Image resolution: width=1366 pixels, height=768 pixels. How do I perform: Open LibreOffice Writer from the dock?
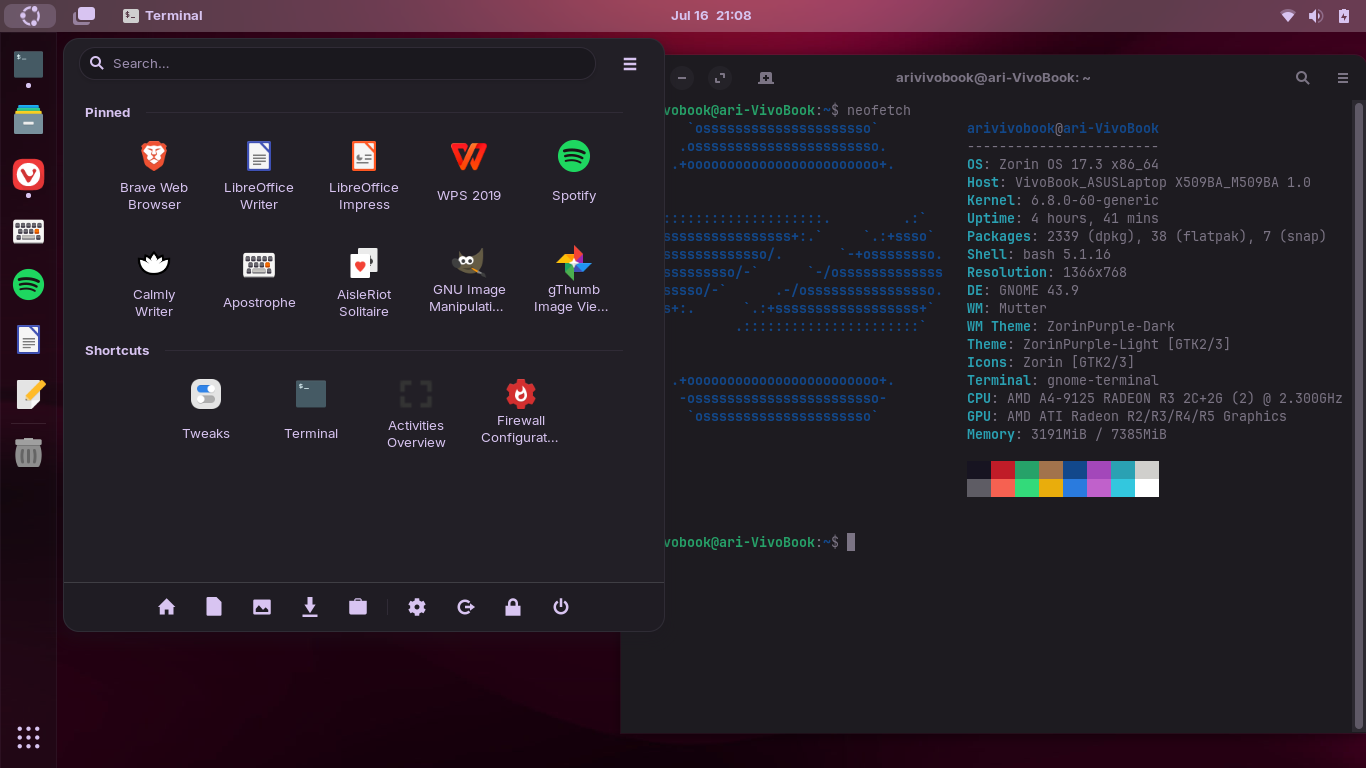click(x=28, y=340)
